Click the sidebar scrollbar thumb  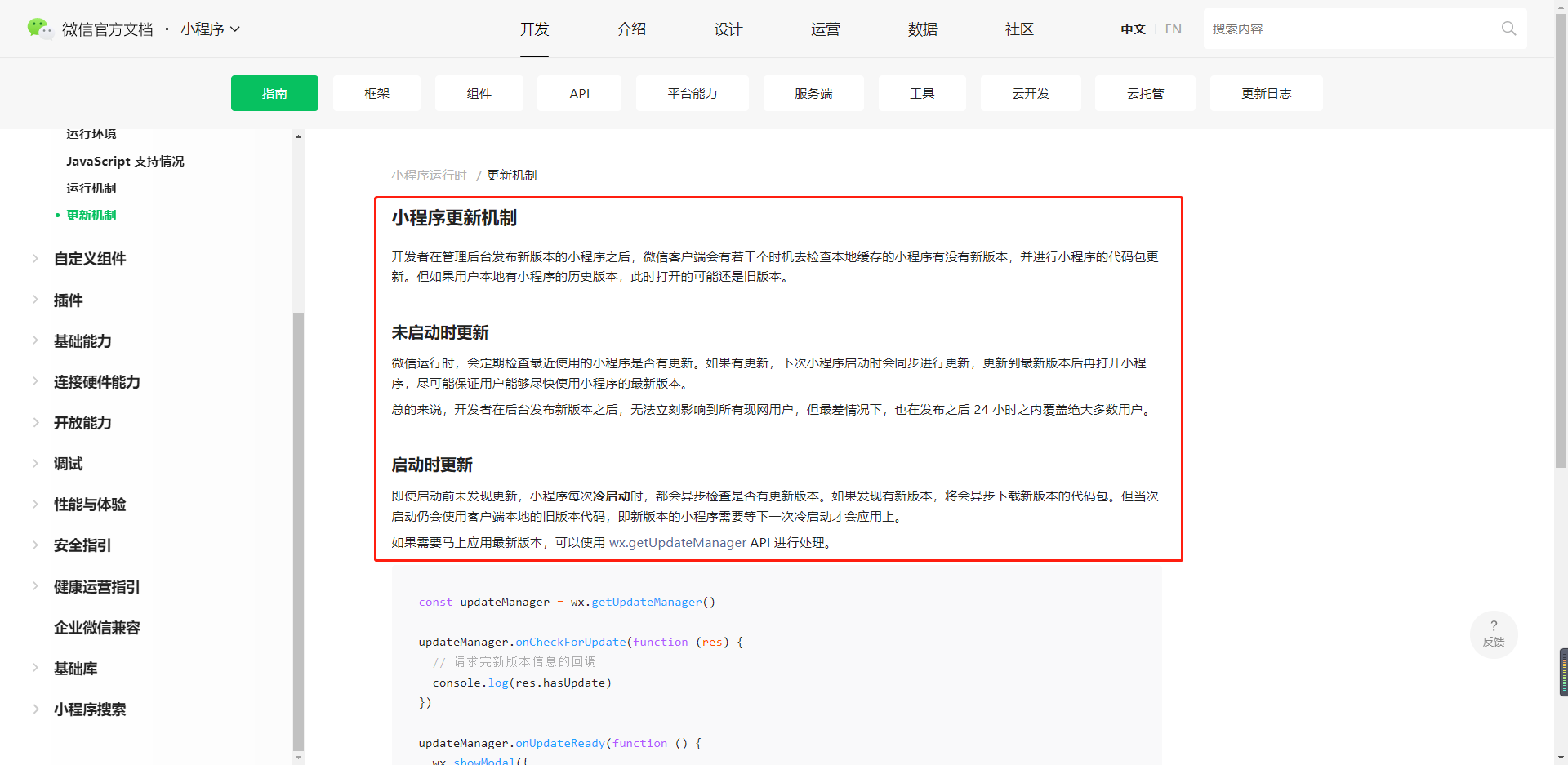tap(298, 531)
